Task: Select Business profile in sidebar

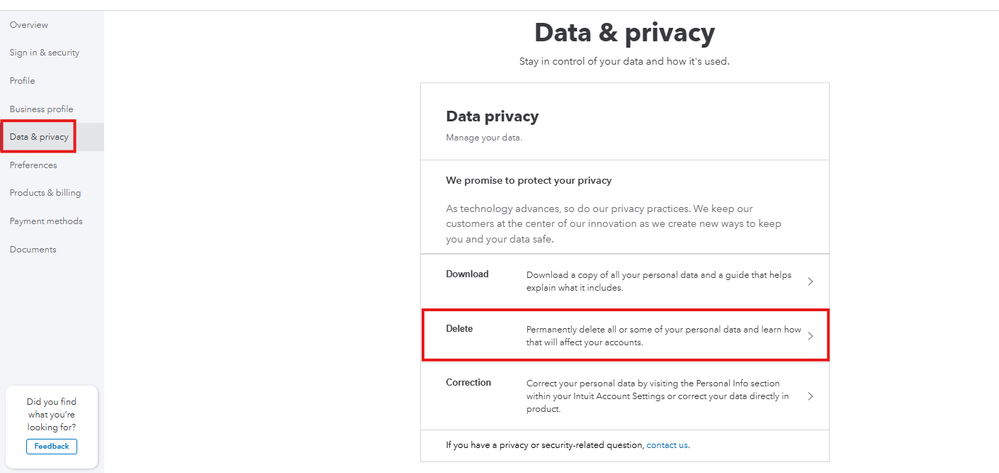Action: click(x=41, y=109)
